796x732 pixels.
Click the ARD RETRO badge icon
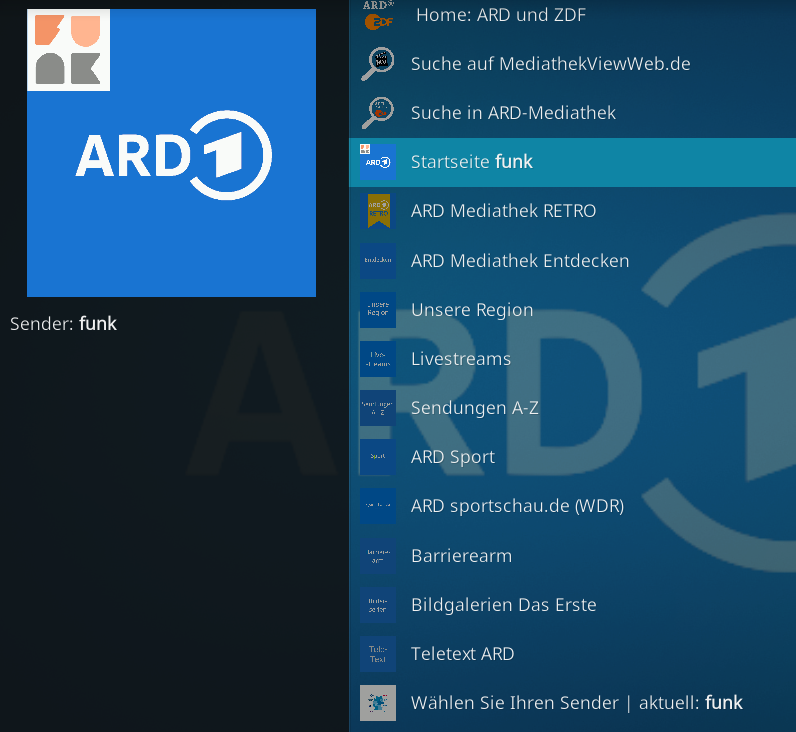[x=378, y=211]
